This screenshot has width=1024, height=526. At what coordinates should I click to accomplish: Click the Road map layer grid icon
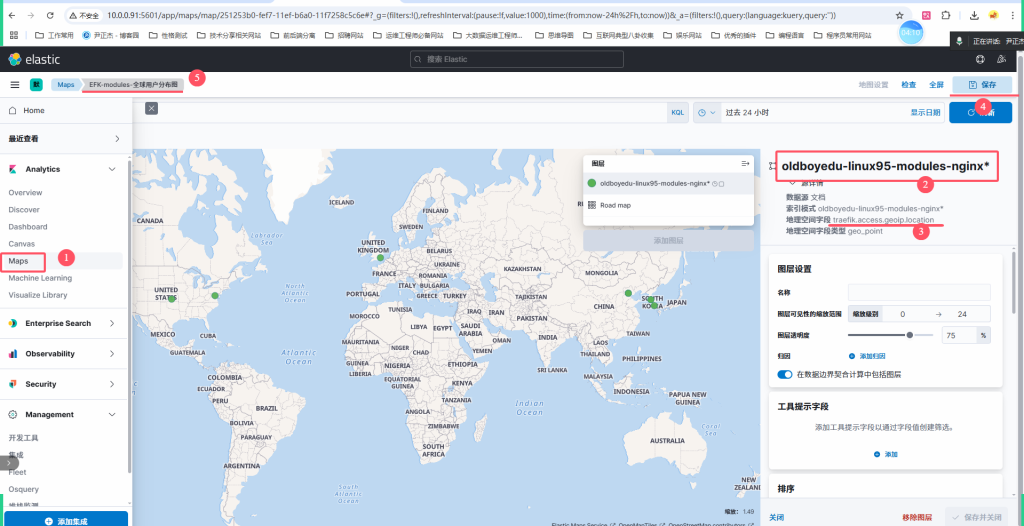click(x=591, y=205)
